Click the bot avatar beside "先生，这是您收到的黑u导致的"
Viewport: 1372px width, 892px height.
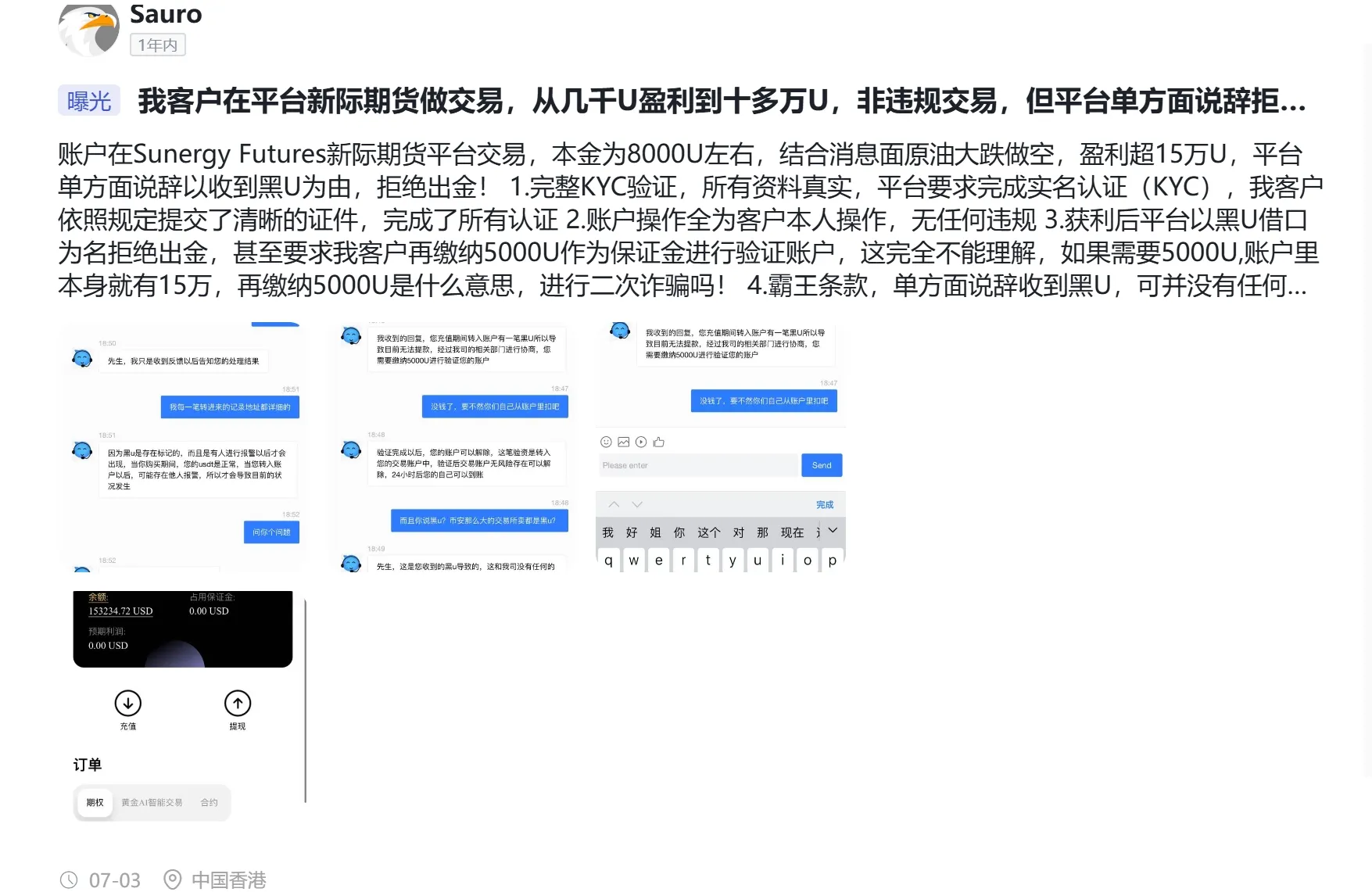click(351, 563)
